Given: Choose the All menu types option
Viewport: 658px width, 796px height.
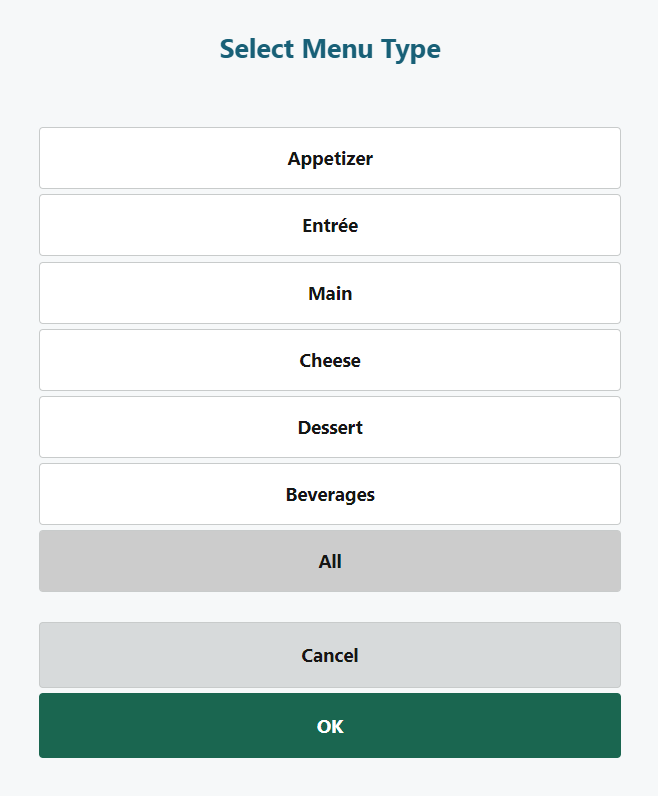Looking at the screenshot, I should pyautogui.click(x=330, y=561).
